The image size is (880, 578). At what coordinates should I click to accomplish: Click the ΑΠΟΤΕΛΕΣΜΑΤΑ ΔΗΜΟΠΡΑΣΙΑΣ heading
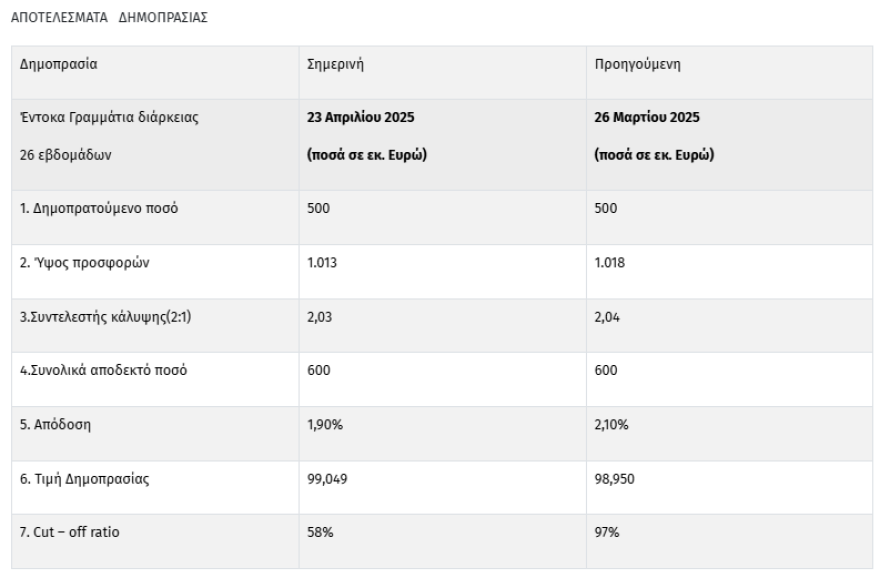coord(109,18)
